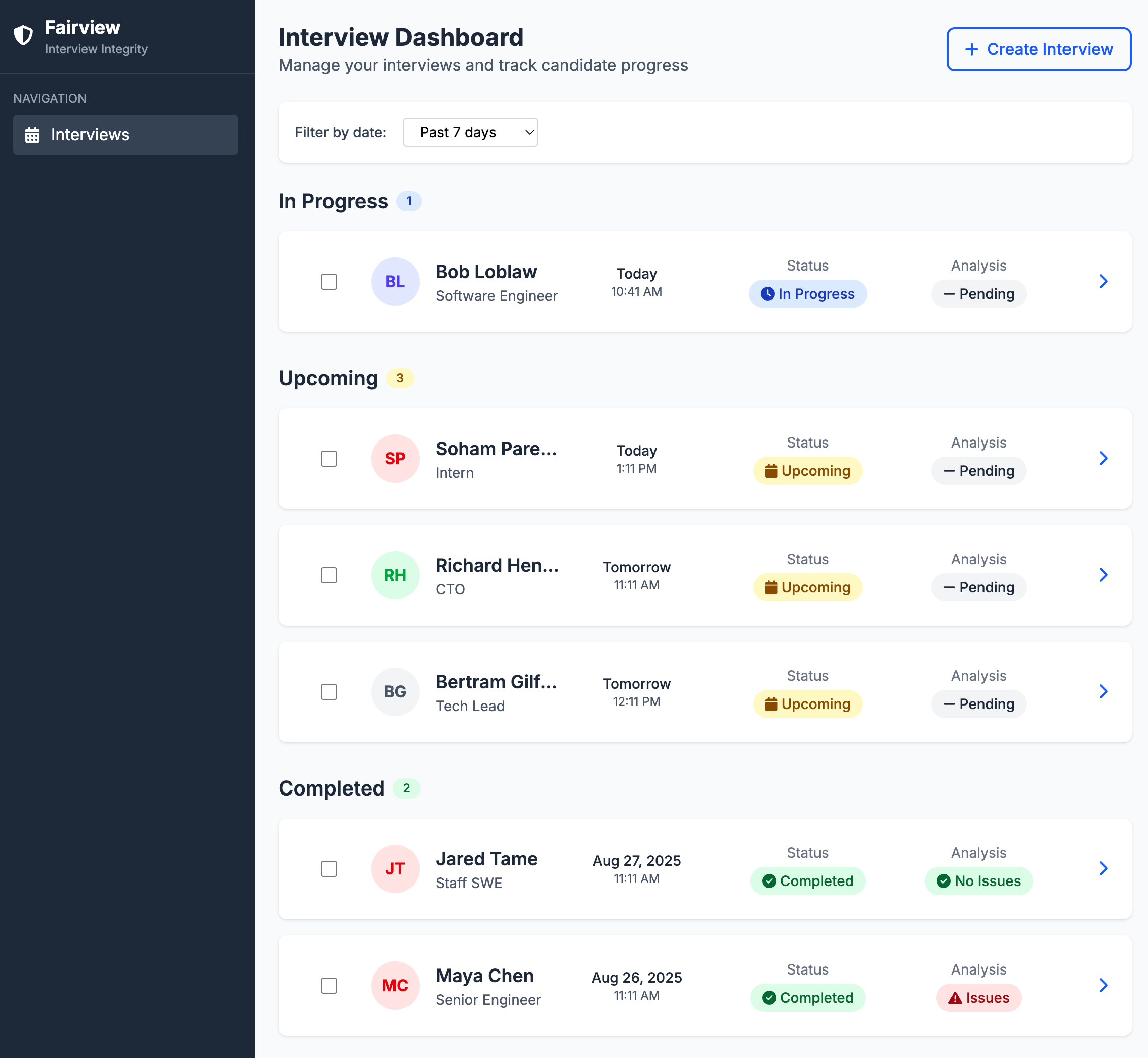The height and width of the screenshot is (1058, 1148).
Task: Expand Soham Pare... row chevron
Action: (1103, 458)
